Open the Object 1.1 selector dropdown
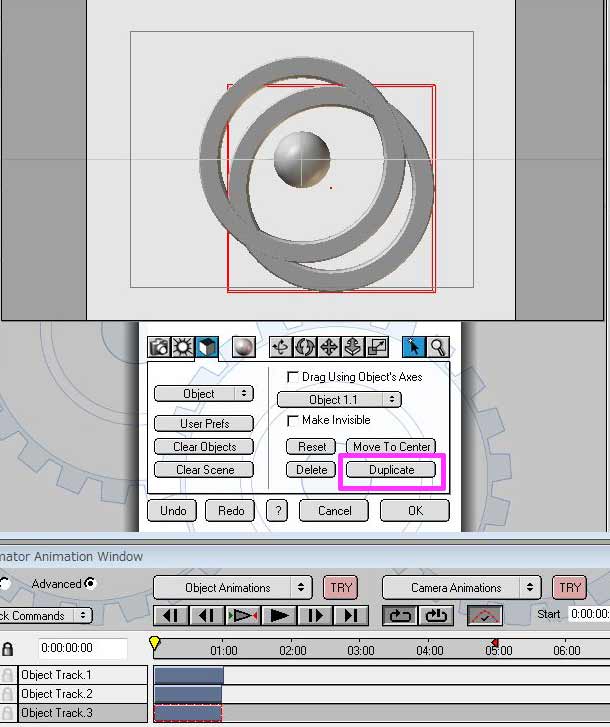Image resolution: width=610 pixels, height=727 pixels. (x=339, y=399)
